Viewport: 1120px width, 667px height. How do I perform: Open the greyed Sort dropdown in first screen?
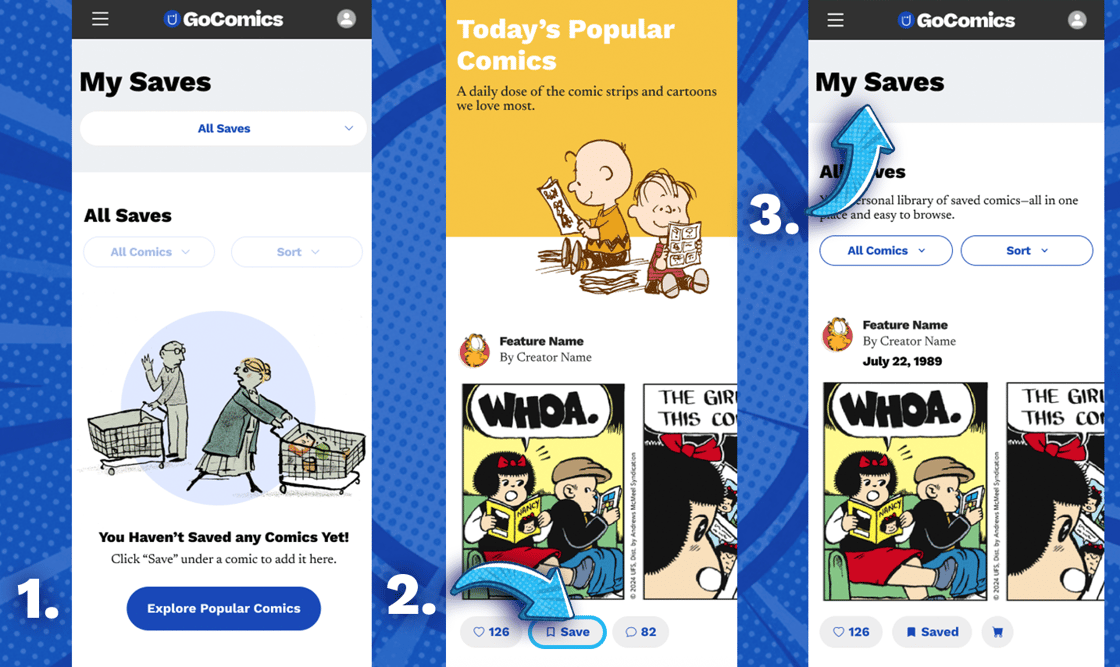click(x=297, y=252)
